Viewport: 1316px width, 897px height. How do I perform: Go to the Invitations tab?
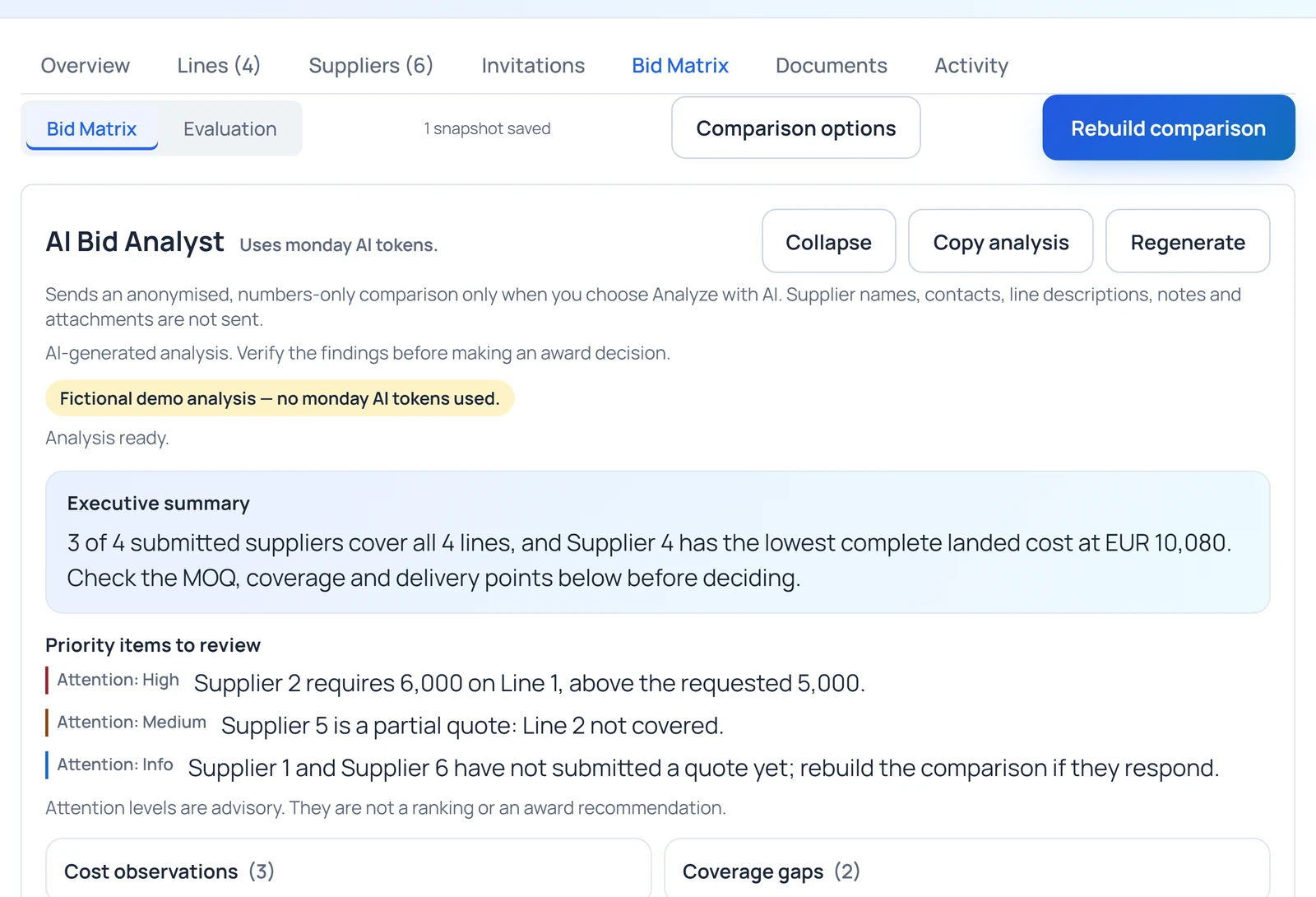pos(533,66)
